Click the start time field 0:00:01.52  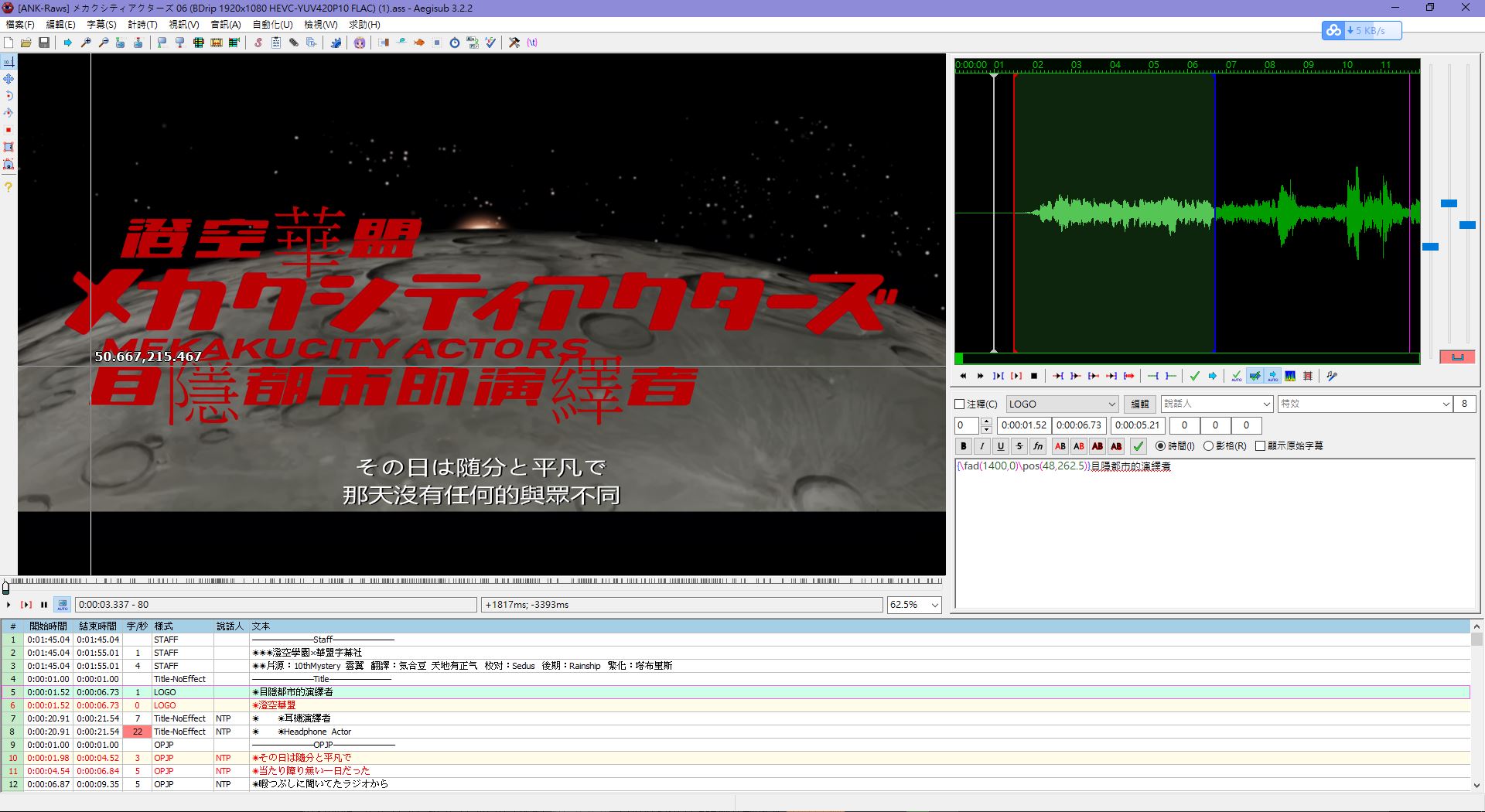point(1023,425)
